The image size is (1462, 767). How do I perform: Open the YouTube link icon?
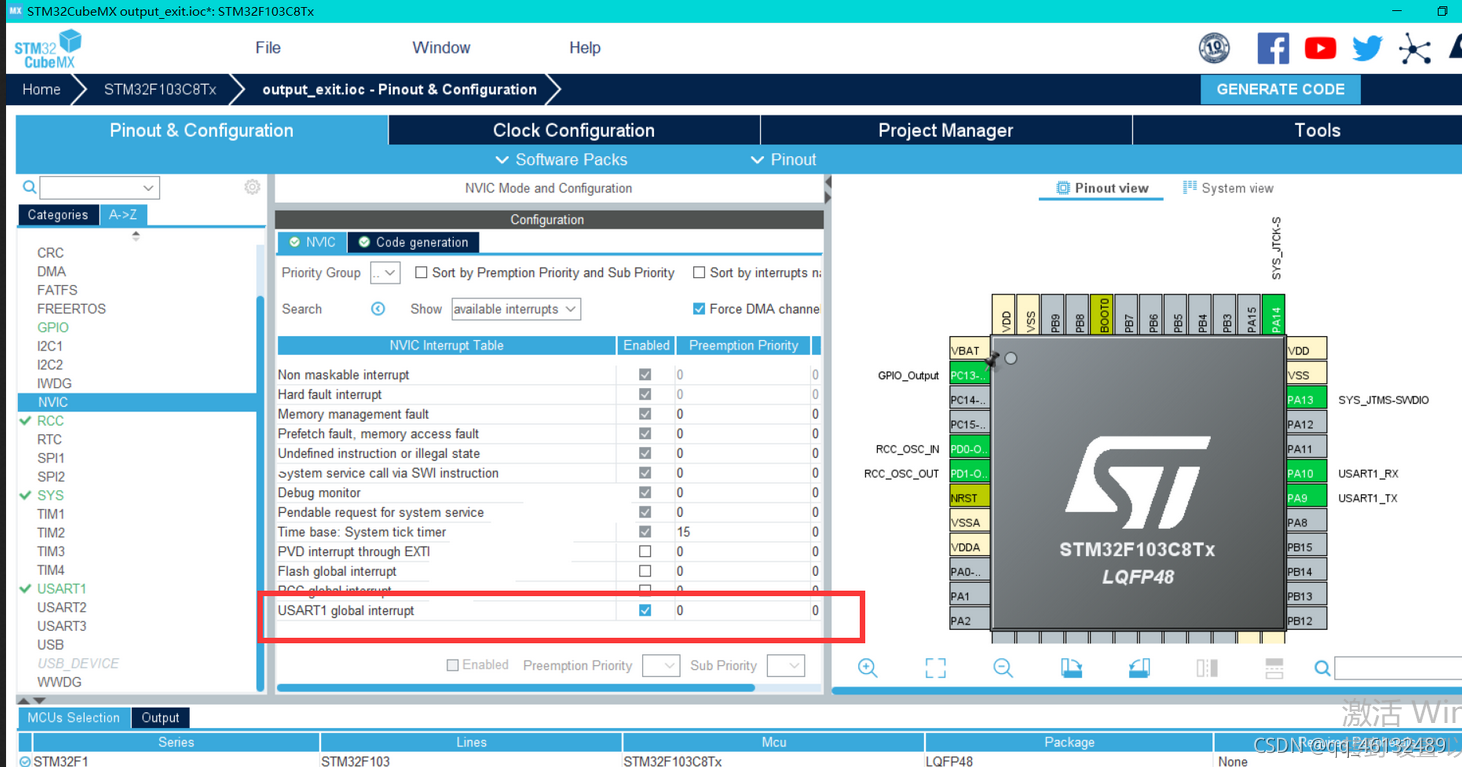[x=1320, y=48]
